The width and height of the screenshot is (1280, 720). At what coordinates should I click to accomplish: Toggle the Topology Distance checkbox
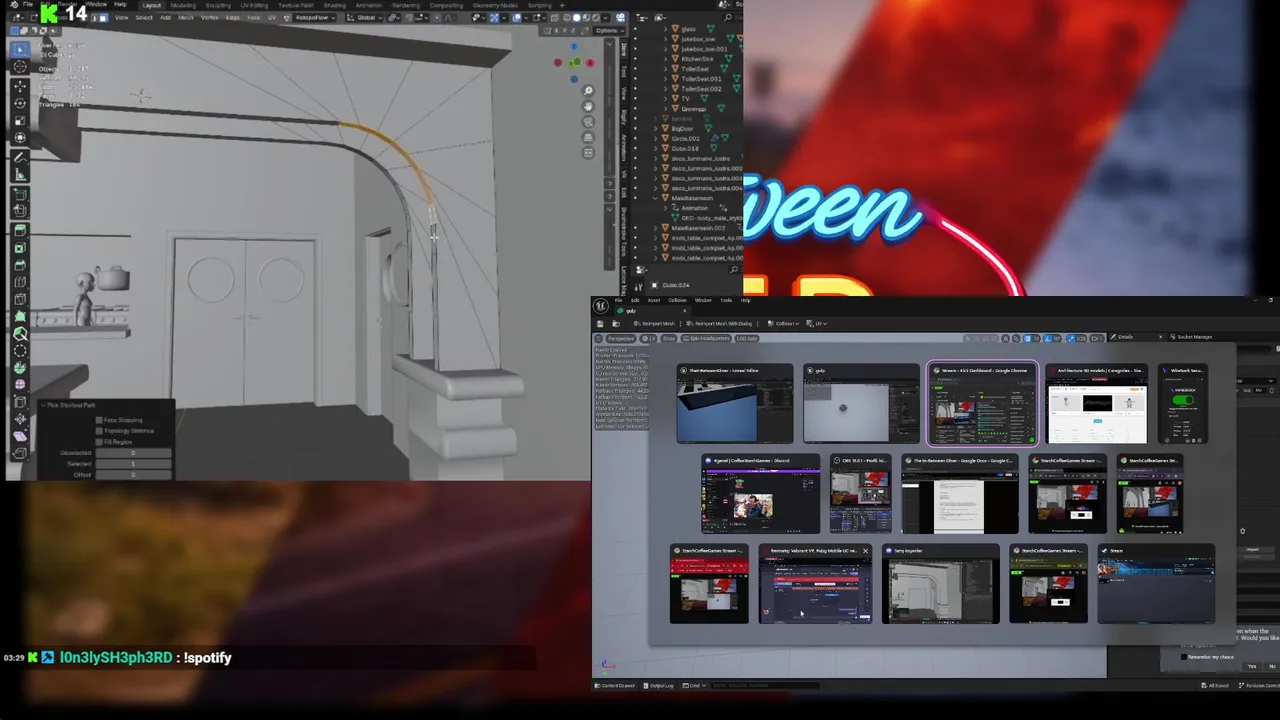coord(100,431)
